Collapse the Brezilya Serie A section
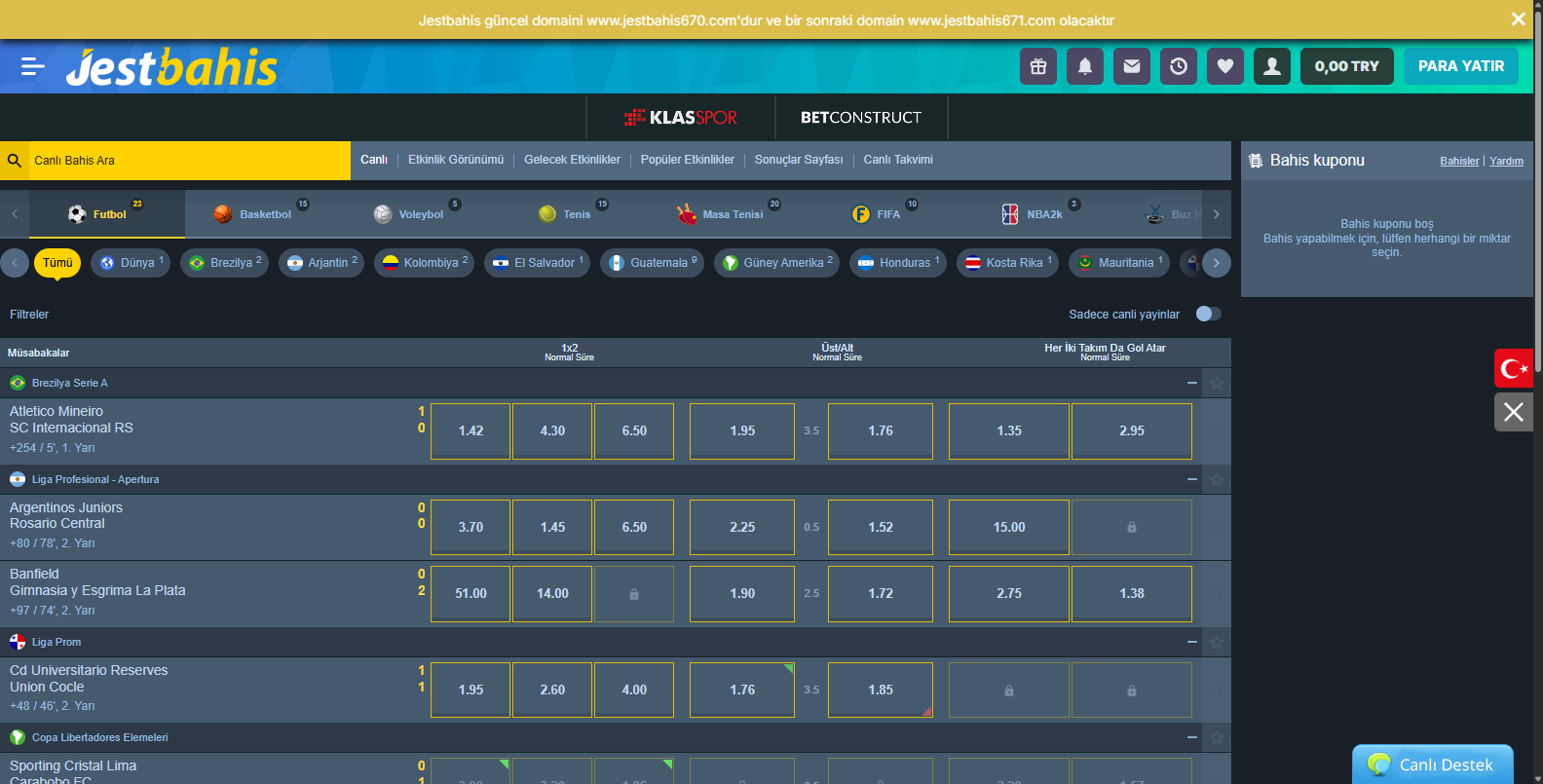 [x=1191, y=383]
